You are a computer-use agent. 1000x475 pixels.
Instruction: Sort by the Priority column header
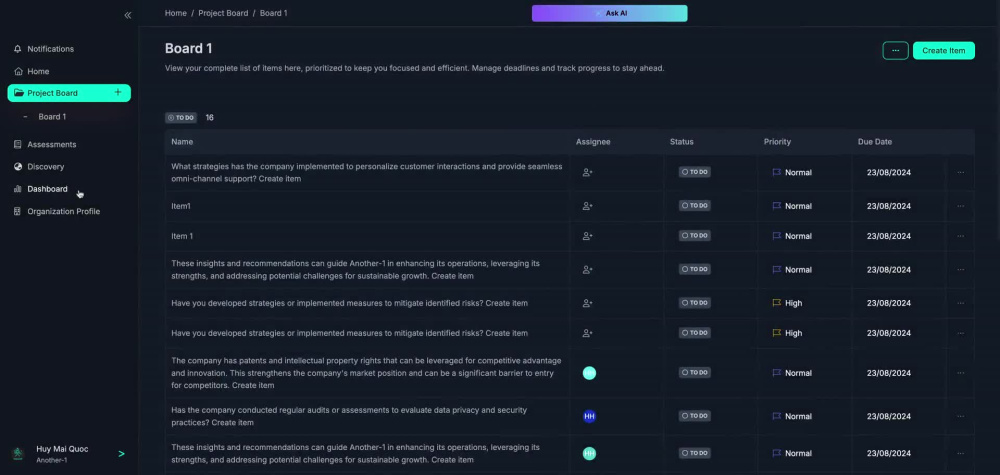pos(777,142)
